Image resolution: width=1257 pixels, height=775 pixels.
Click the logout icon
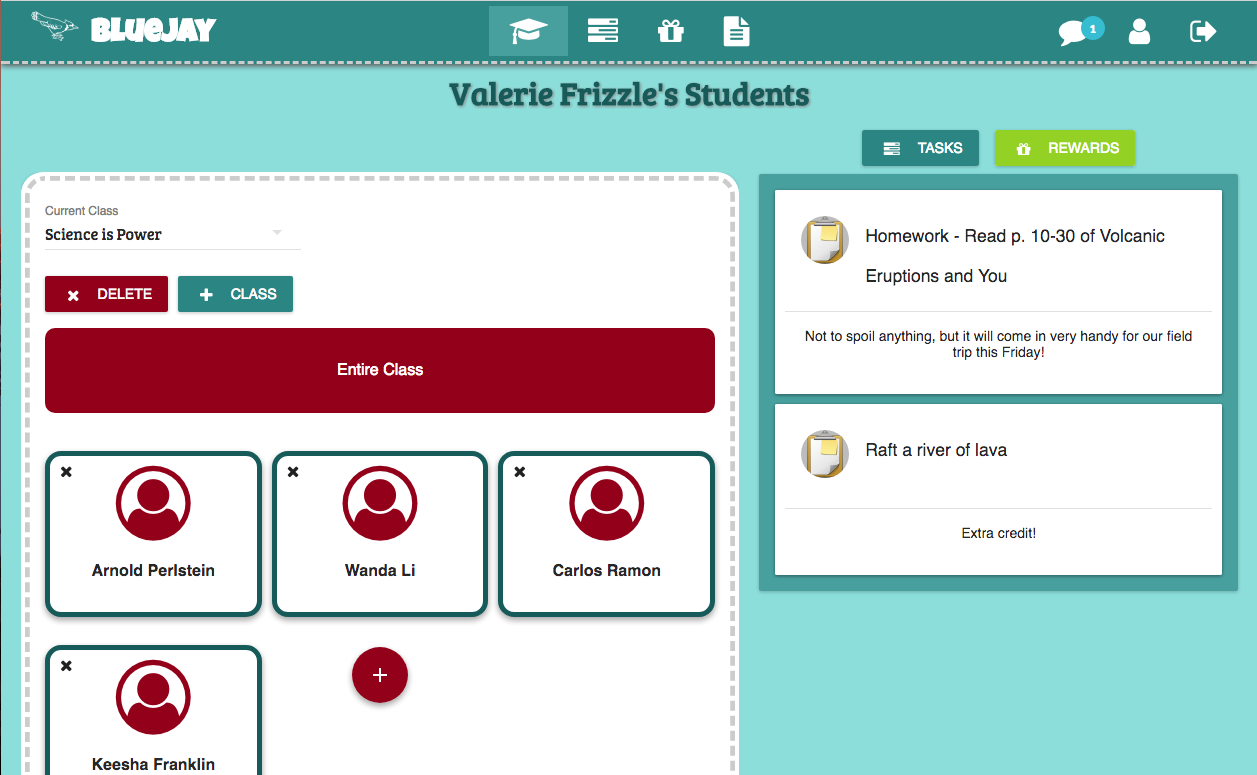pyautogui.click(x=1202, y=32)
